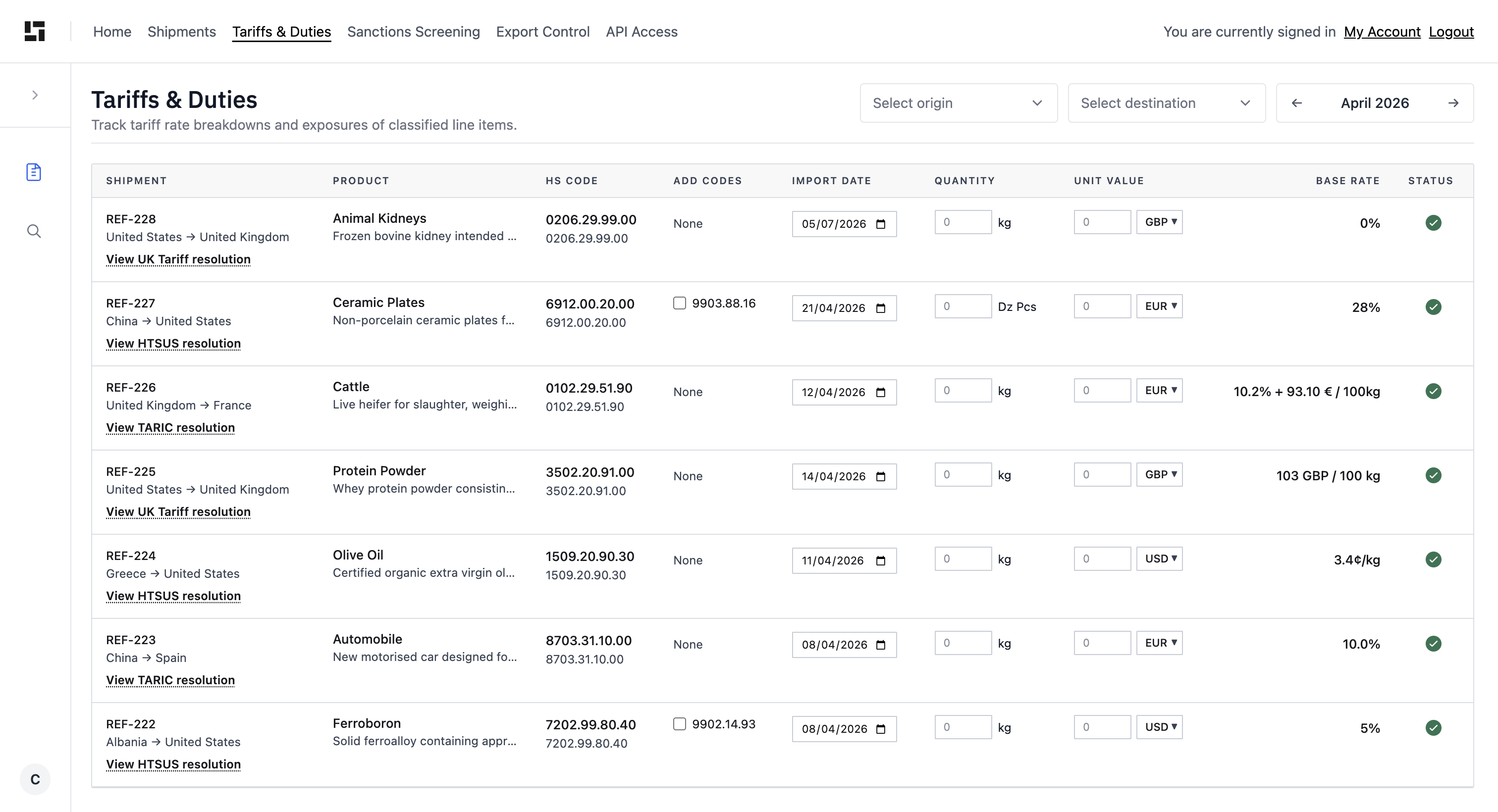Viewport: 1498px width, 812px height.
Task: Open calendar picker for REF-222 import date
Action: click(x=881, y=729)
